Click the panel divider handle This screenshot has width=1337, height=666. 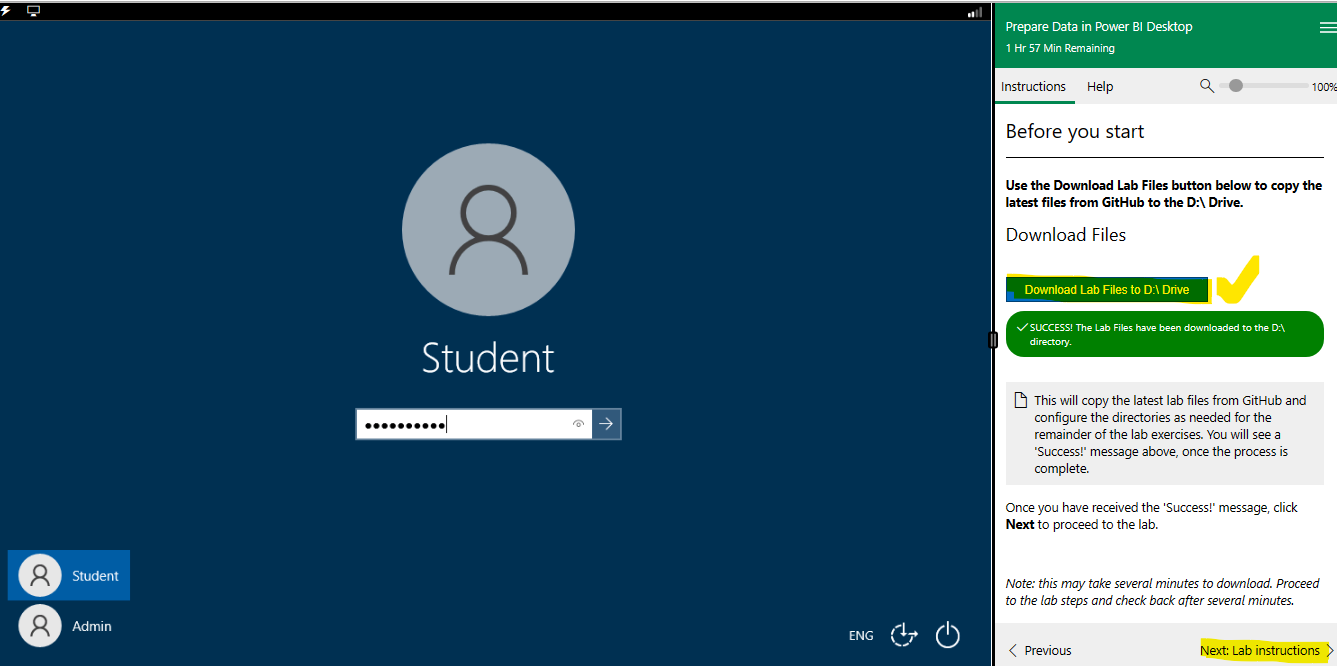click(x=992, y=339)
